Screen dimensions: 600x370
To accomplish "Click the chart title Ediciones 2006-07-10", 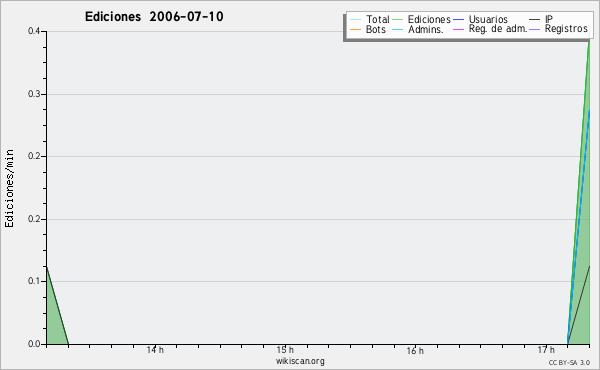I will (154, 17).
